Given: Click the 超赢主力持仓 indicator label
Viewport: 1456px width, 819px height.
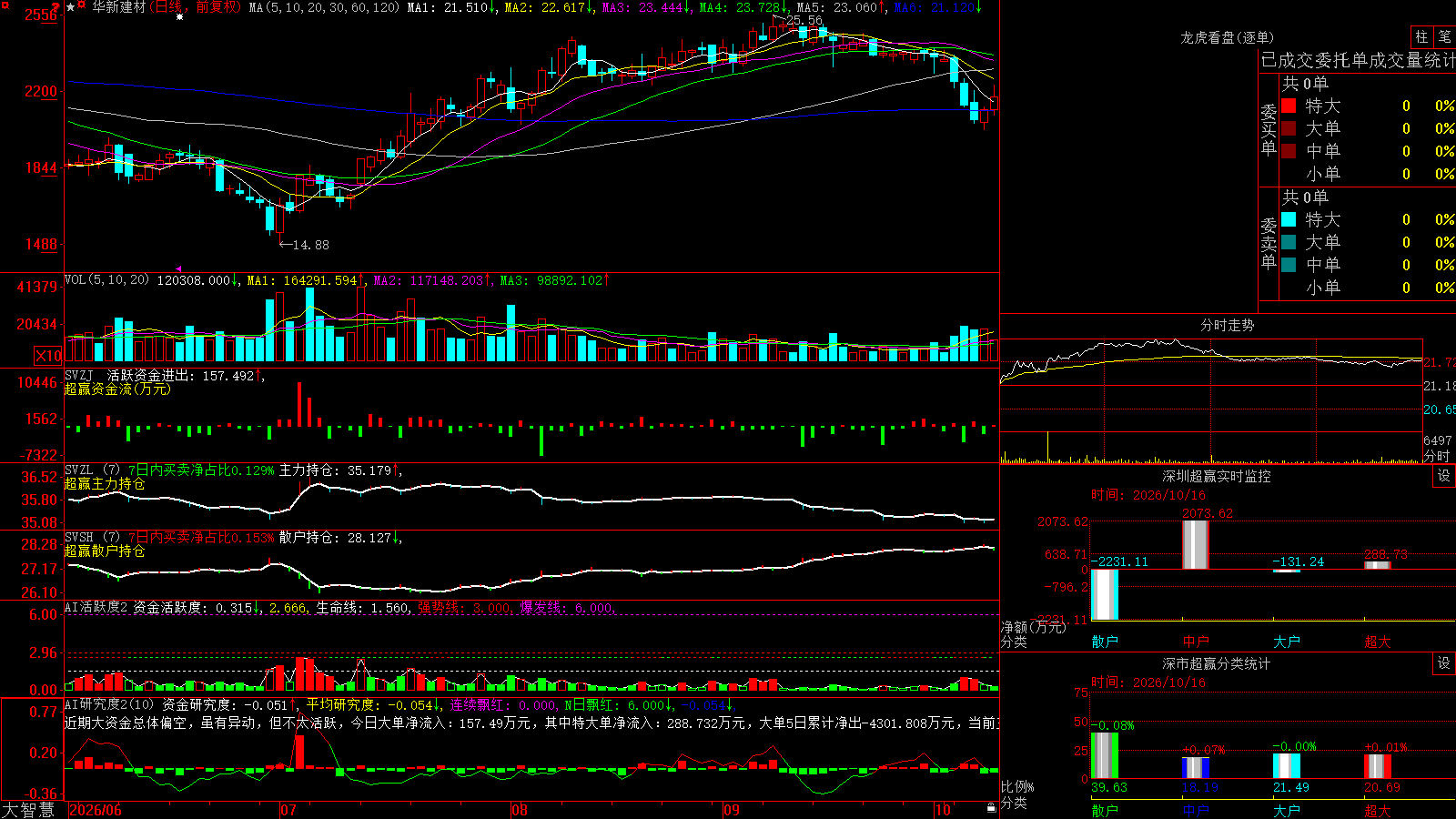Looking at the screenshot, I should 105,483.
